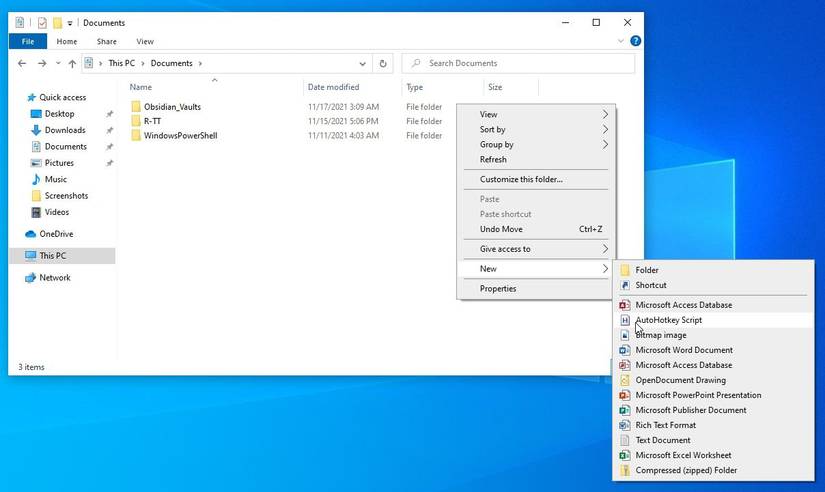Click the WindowsPowerShell folder icon
The image size is (825, 492).
136,135
